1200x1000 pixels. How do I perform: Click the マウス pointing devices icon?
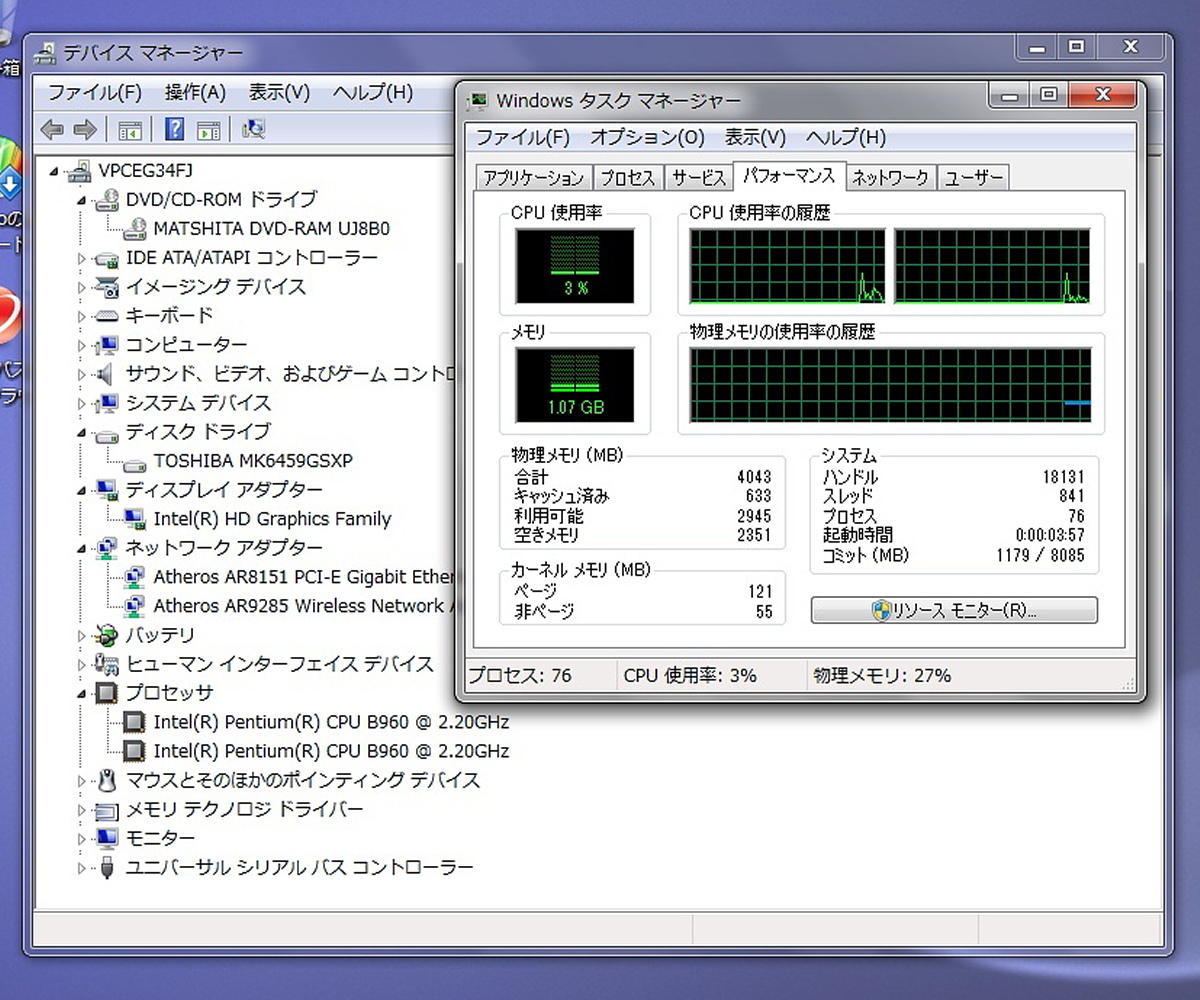click(x=107, y=780)
